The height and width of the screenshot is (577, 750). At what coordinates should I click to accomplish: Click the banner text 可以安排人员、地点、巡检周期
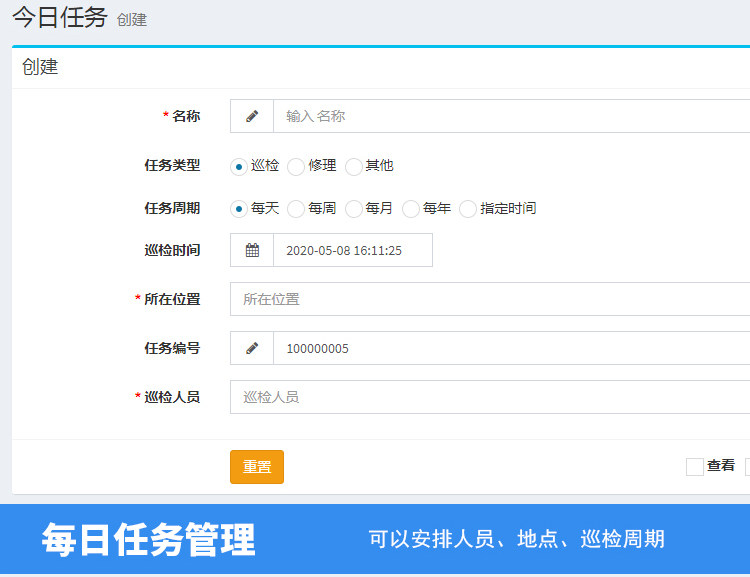pos(517,539)
